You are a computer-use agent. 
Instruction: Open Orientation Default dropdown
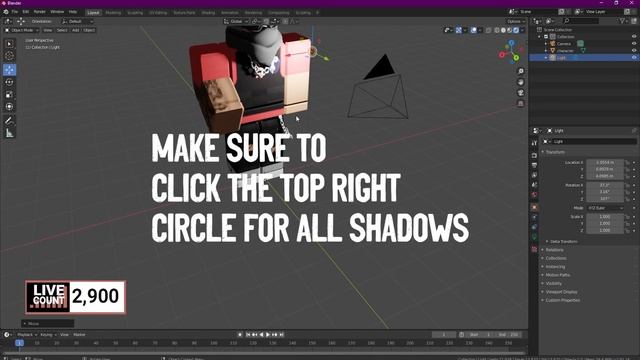pos(77,21)
